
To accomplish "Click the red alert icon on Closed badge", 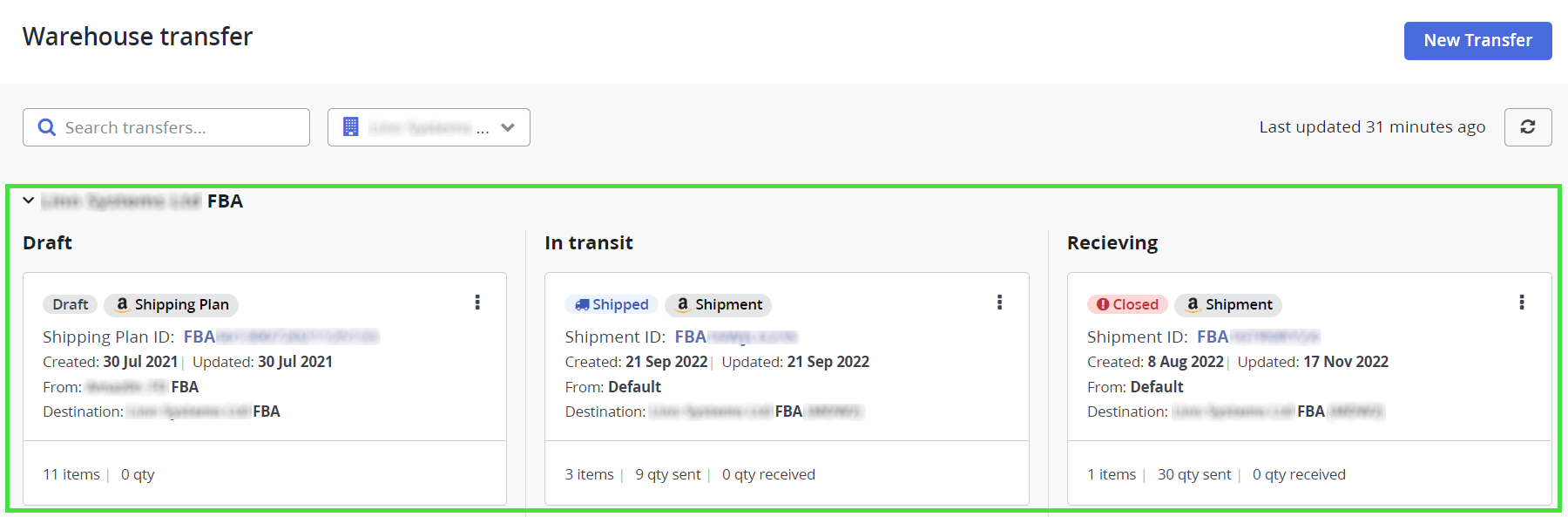I will pyautogui.click(x=1103, y=304).
